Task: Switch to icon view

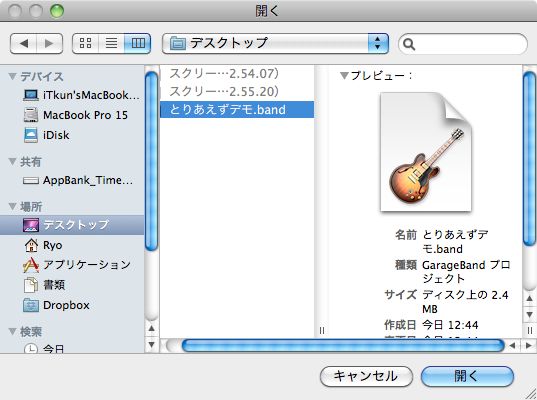Action: (x=85, y=43)
